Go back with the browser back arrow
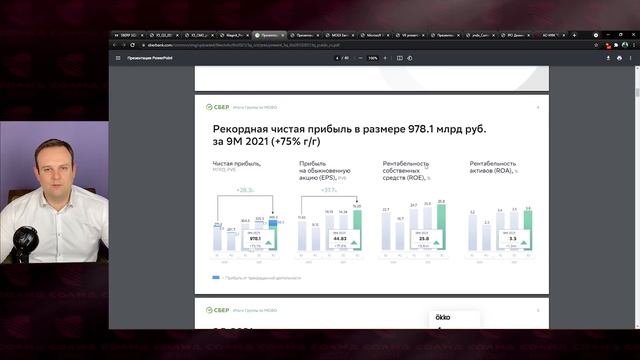The image size is (640, 360). (x=115, y=45)
